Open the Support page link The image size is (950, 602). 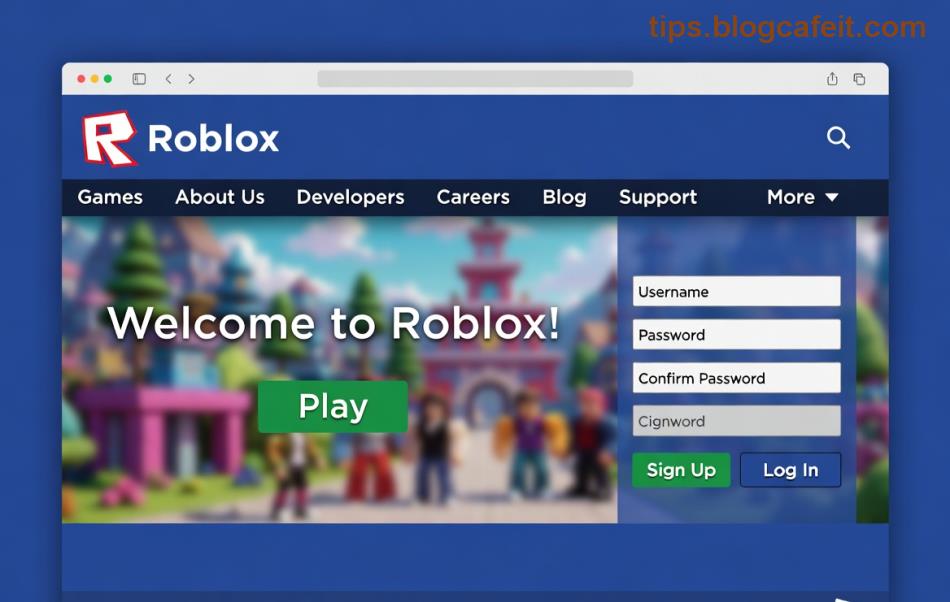pos(657,197)
